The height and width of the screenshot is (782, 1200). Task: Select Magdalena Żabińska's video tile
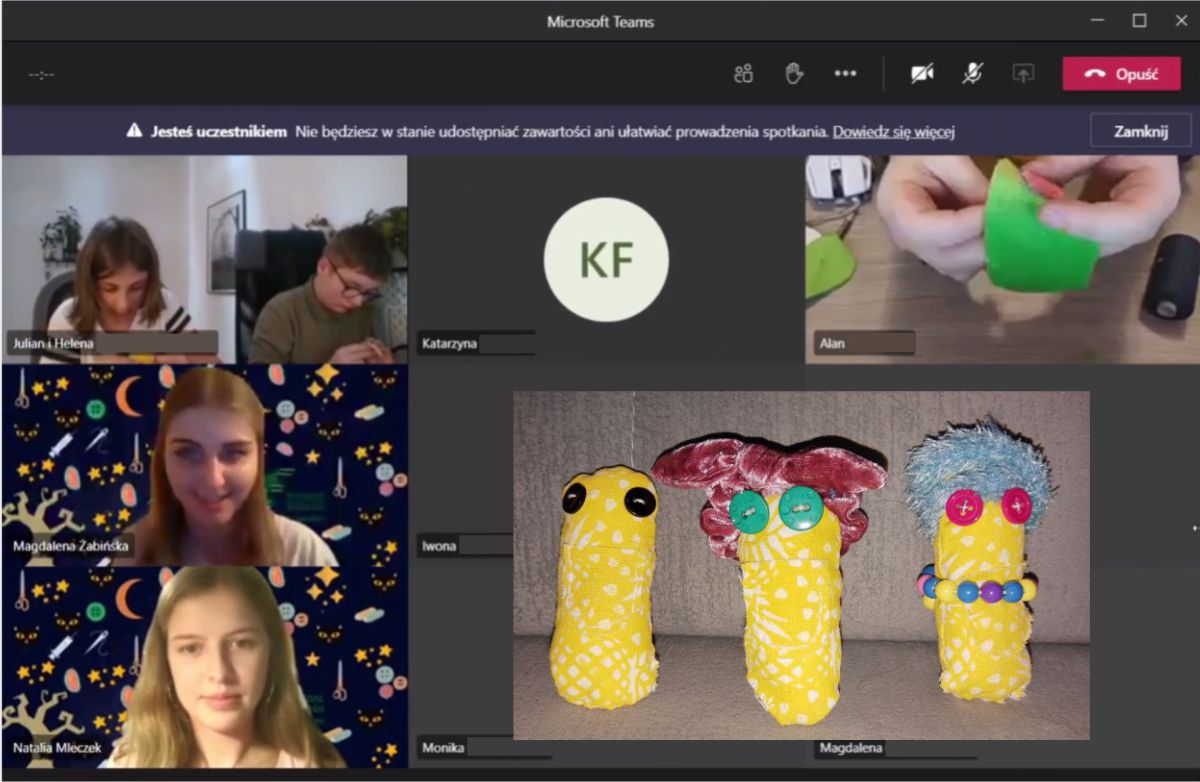(204, 464)
